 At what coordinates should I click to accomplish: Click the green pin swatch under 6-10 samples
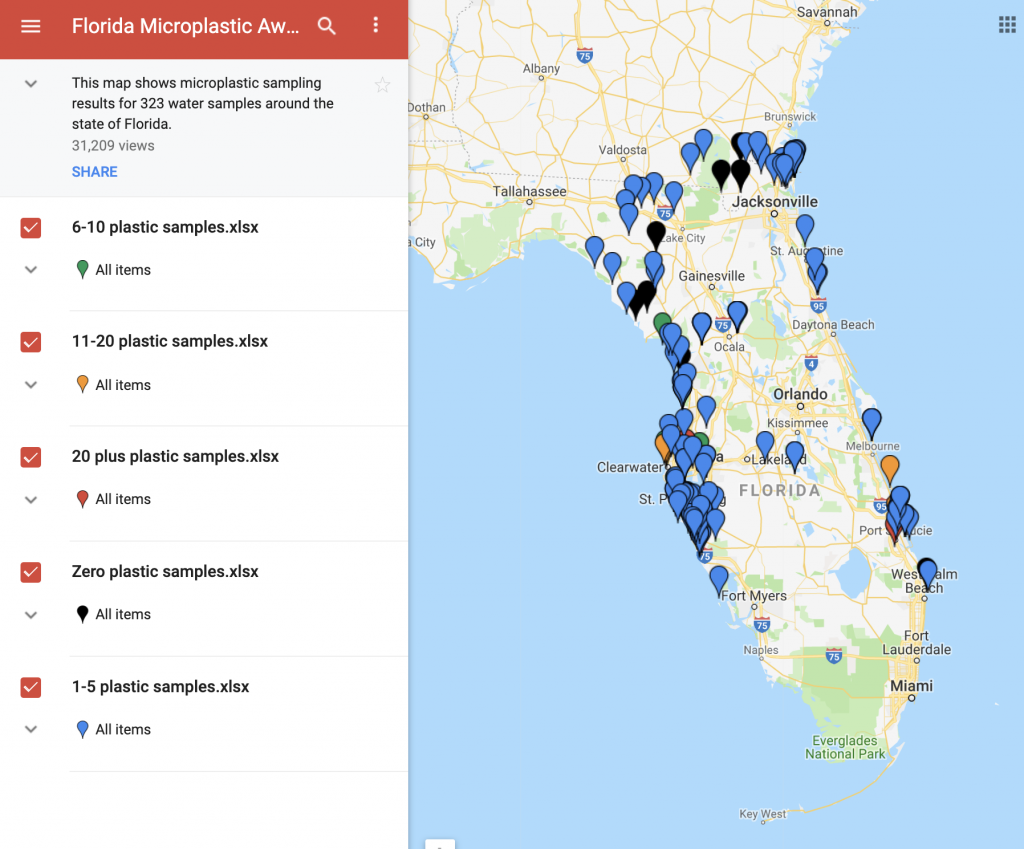click(83, 269)
